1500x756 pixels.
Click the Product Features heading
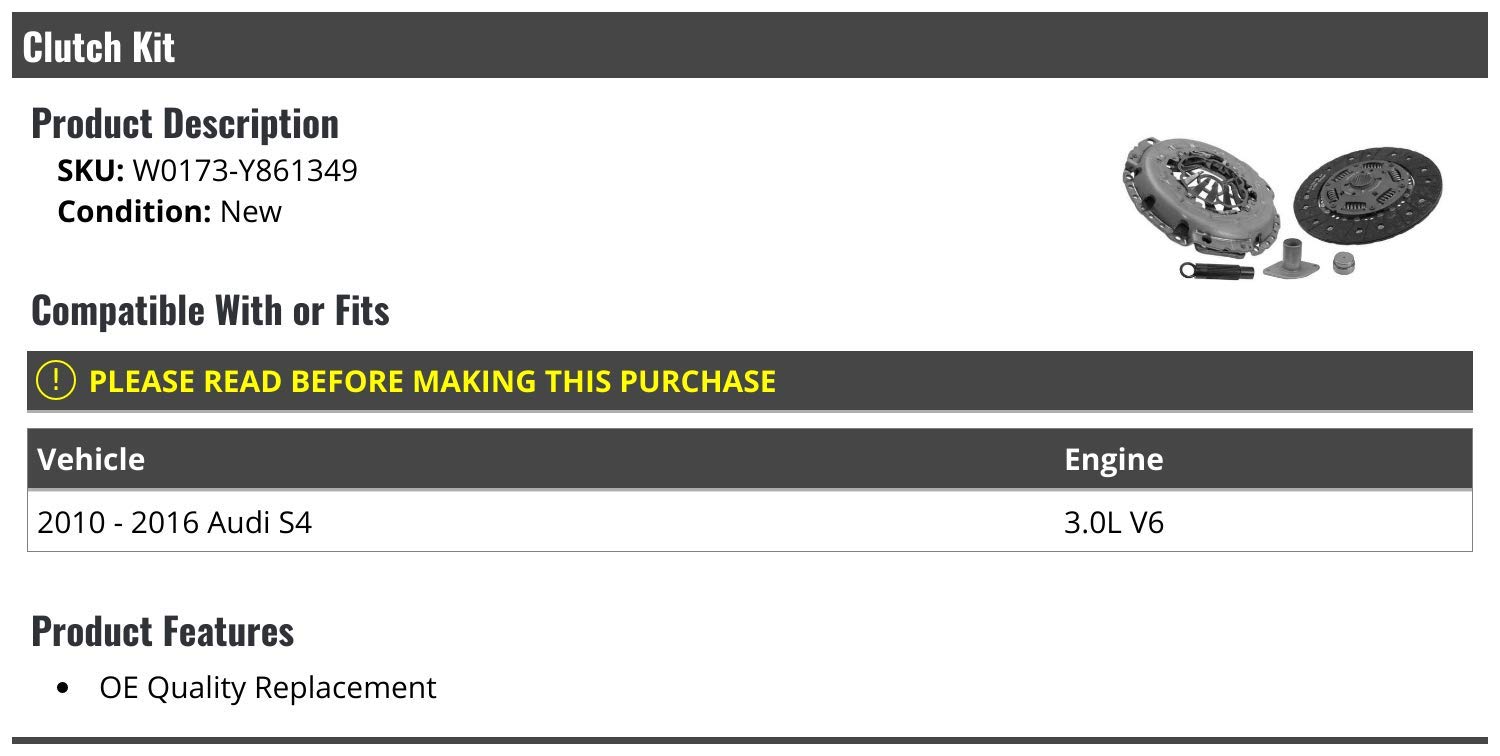(x=163, y=631)
